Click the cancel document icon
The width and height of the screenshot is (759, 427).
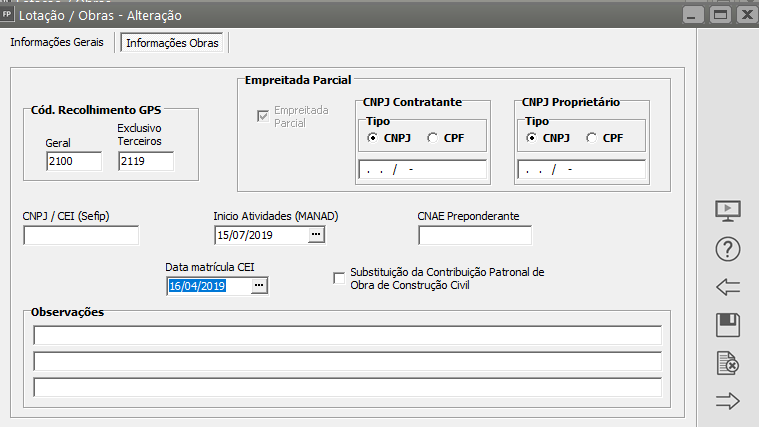(727, 364)
